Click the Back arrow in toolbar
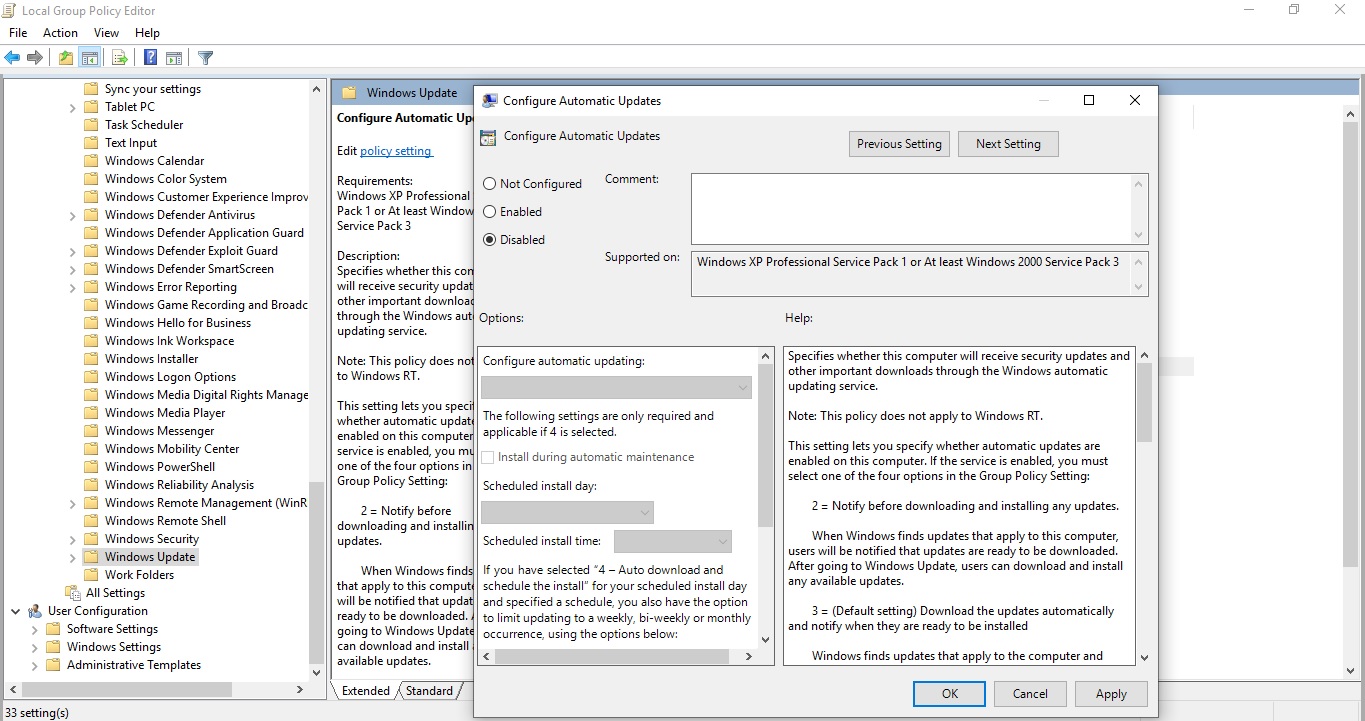This screenshot has height=721, width=1365. [13, 58]
